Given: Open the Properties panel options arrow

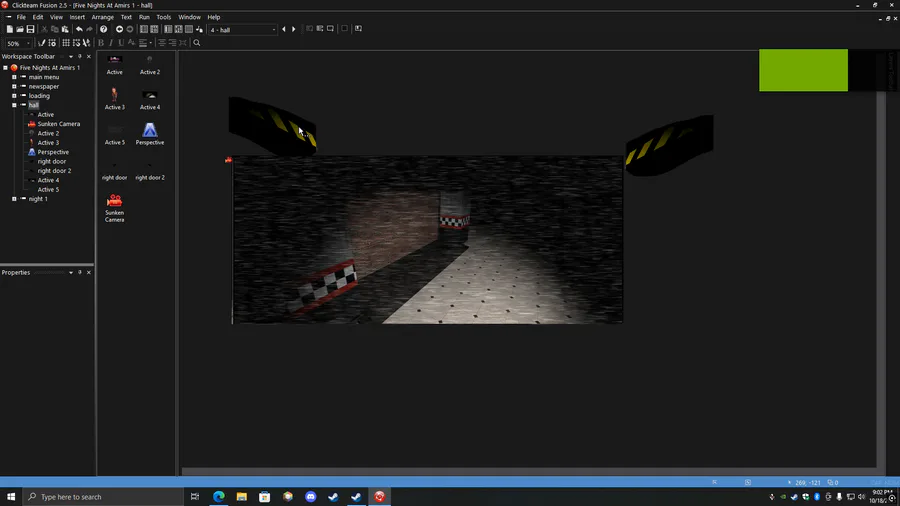Looking at the screenshot, I should pyautogui.click(x=71, y=273).
